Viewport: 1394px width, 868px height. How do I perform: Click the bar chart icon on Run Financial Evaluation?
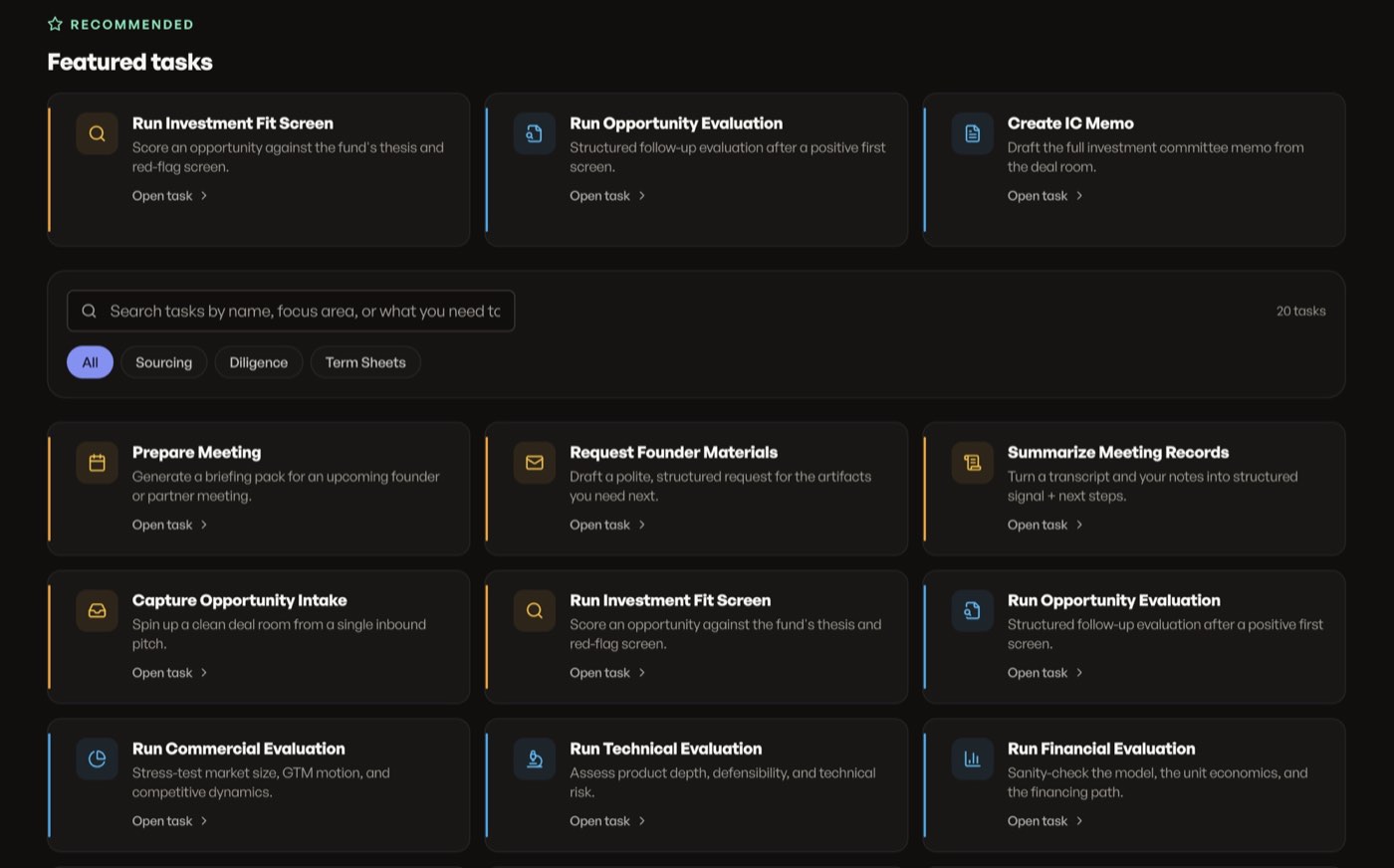point(973,759)
